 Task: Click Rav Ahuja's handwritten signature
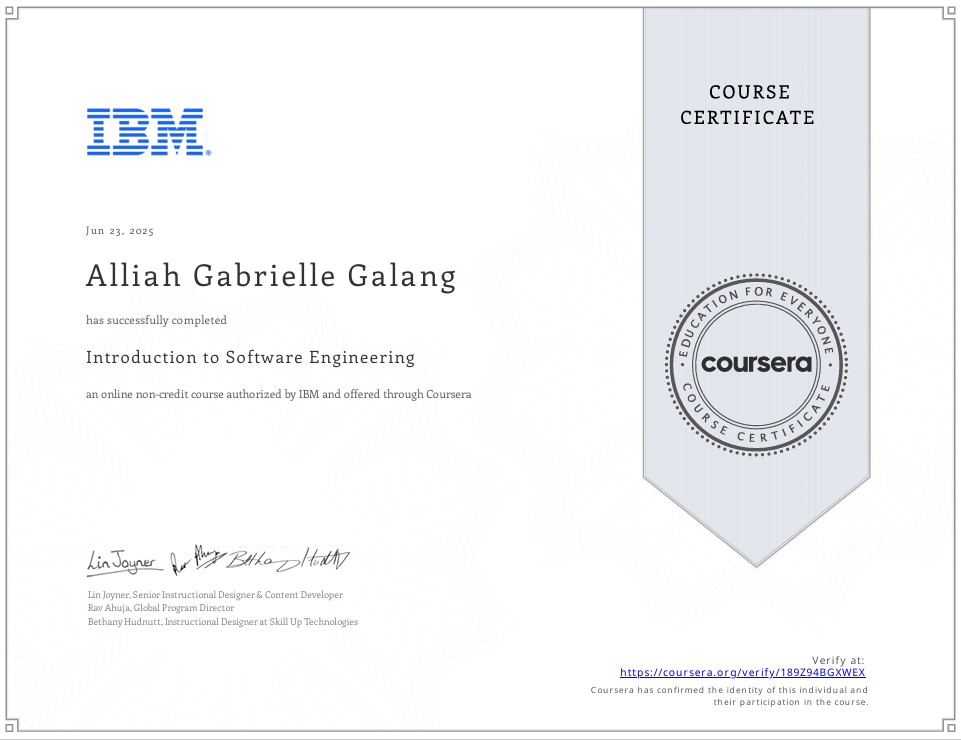click(196, 560)
